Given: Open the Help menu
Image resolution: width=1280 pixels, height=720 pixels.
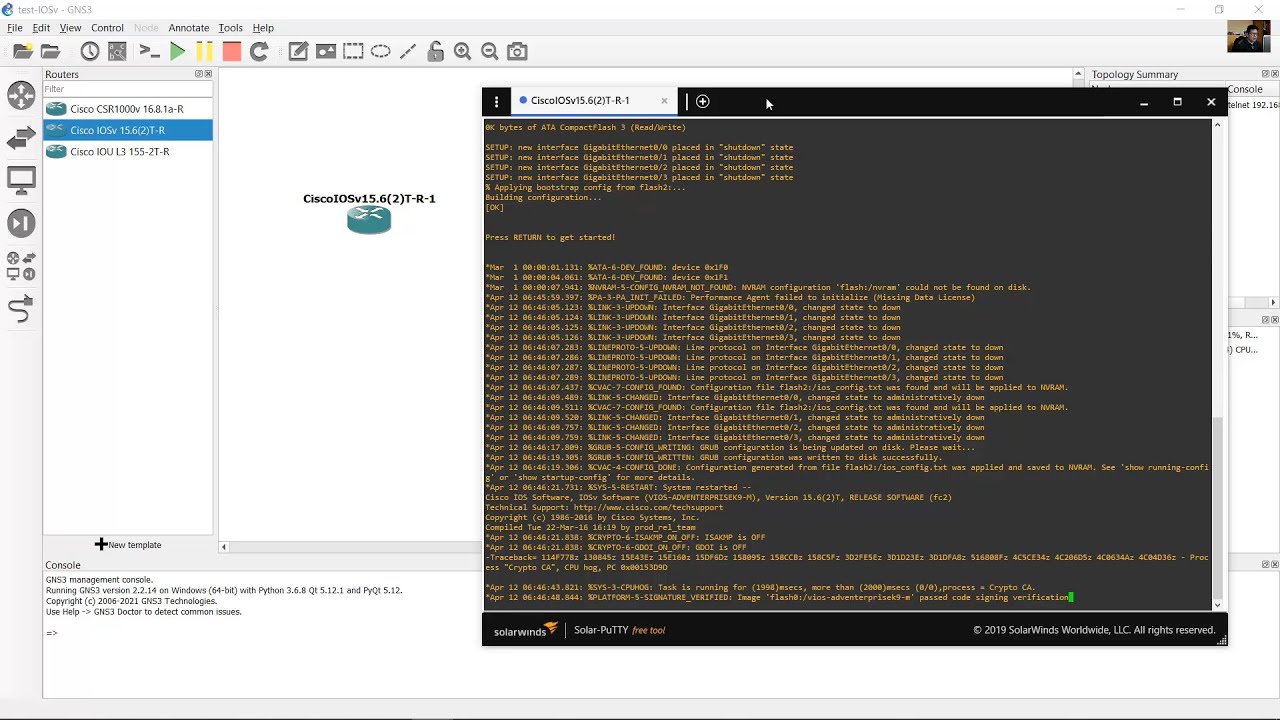Looking at the screenshot, I should (263, 28).
